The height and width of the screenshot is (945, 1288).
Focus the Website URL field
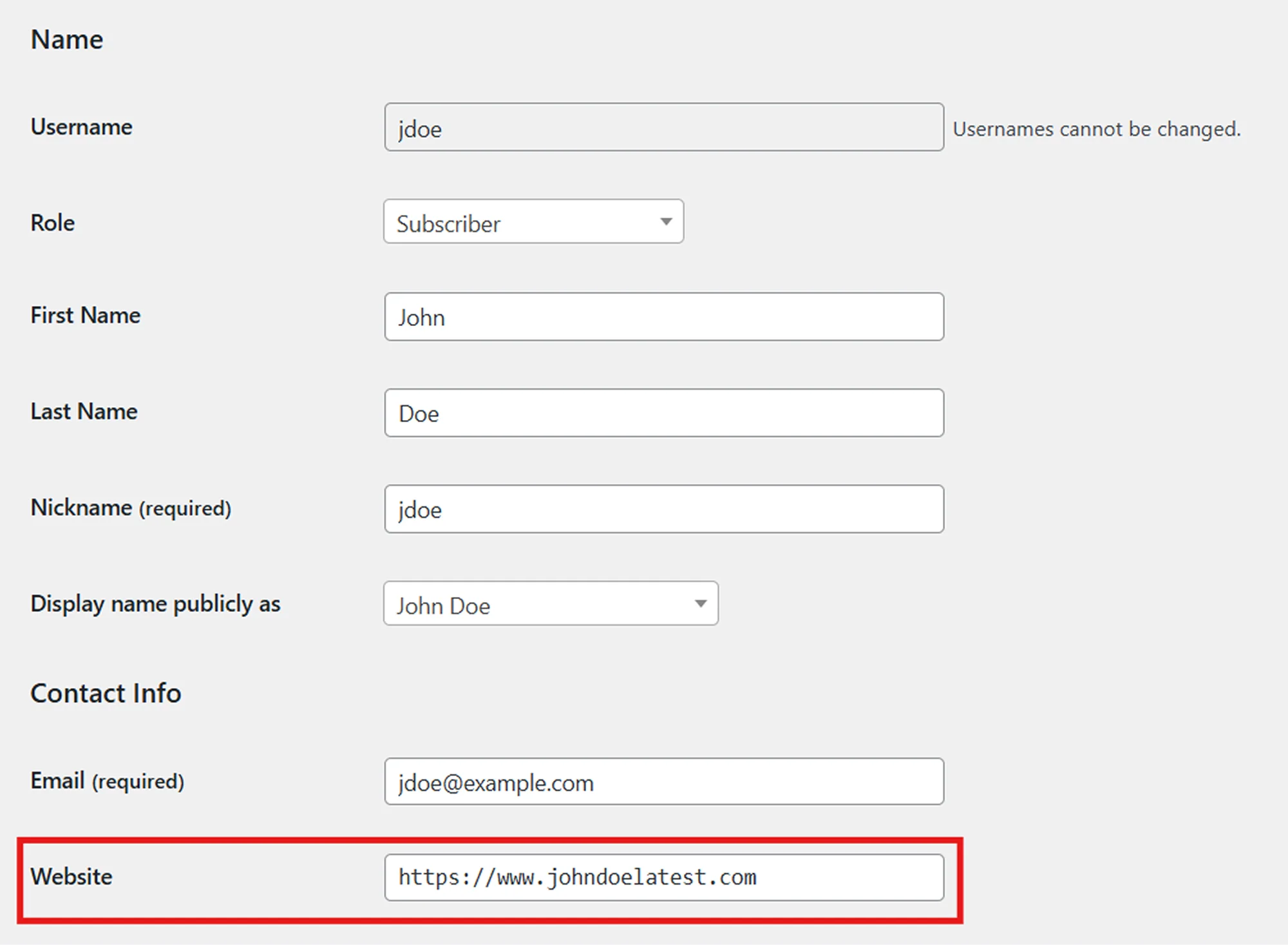[x=663, y=877]
